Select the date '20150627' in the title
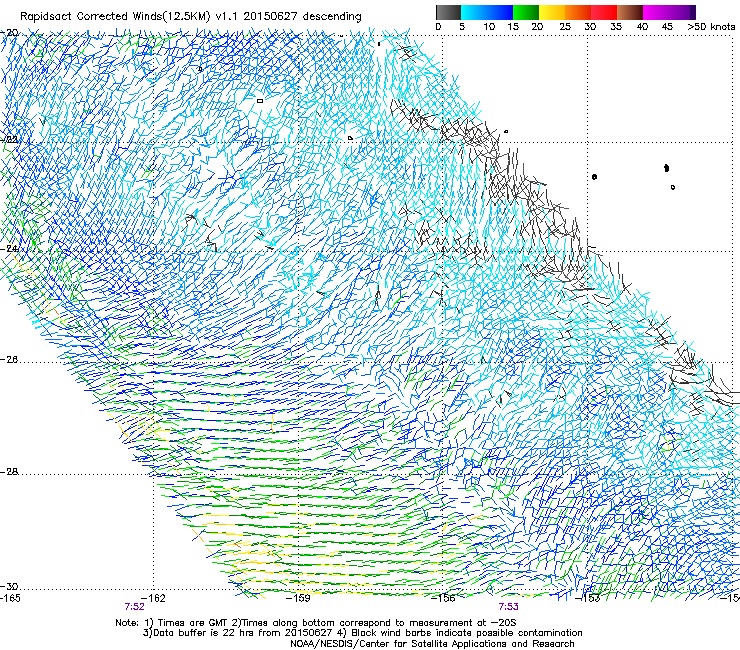 pos(270,17)
